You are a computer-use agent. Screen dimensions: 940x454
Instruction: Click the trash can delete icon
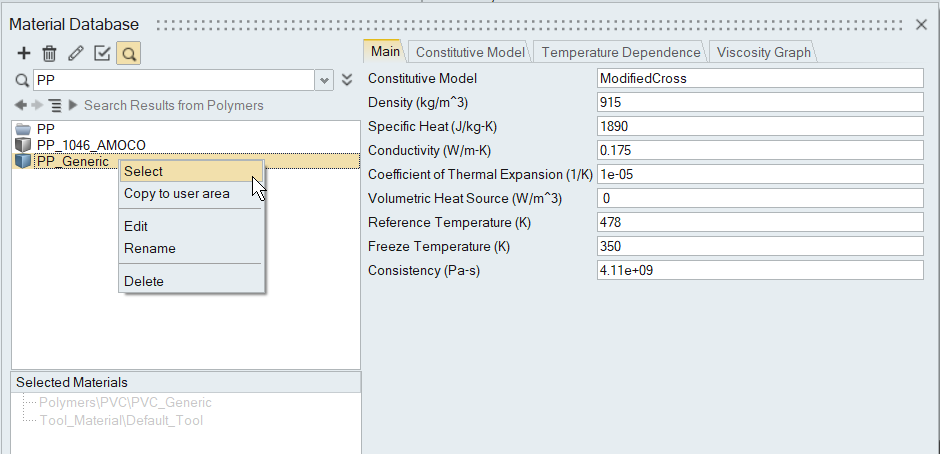click(x=49, y=53)
